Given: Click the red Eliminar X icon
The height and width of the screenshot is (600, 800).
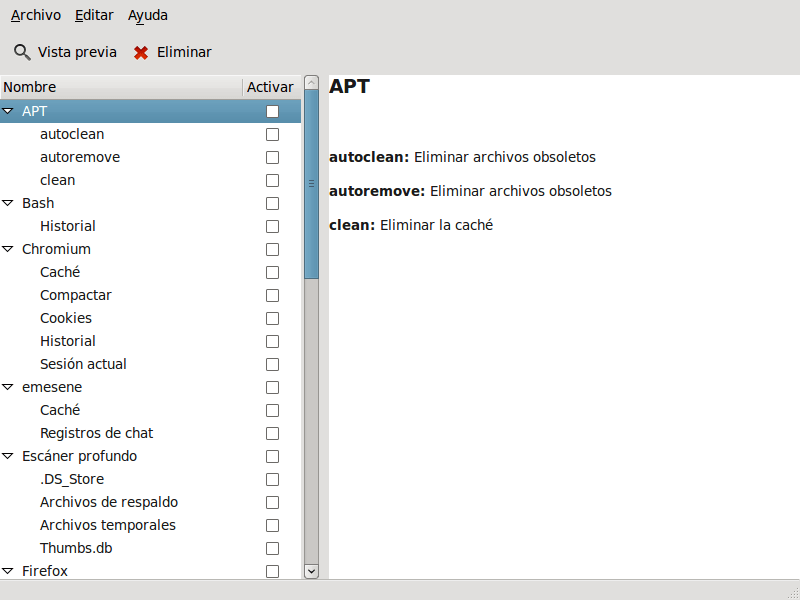Looking at the screenshot, I should 141,52.
